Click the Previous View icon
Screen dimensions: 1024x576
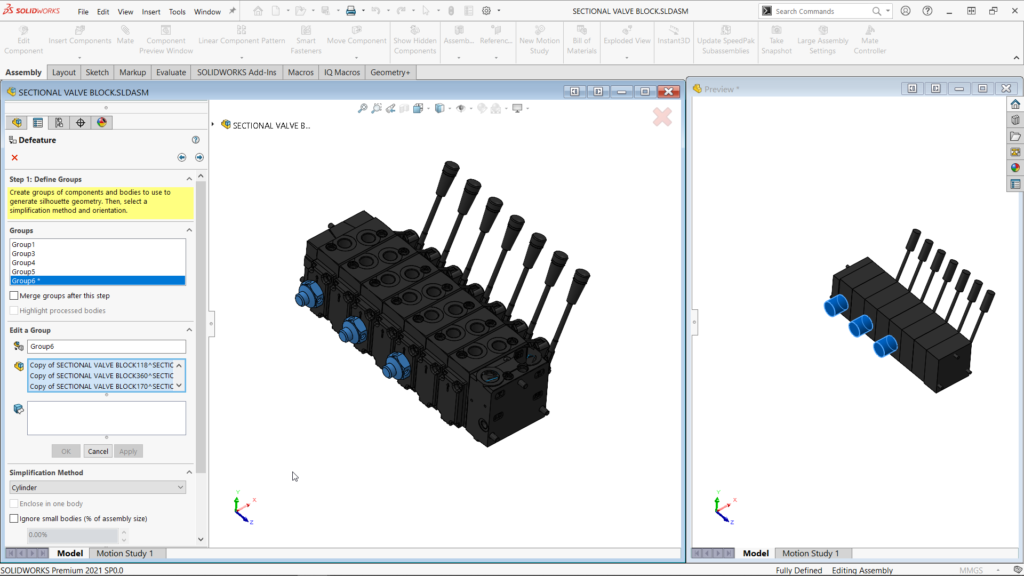(391, 108)
